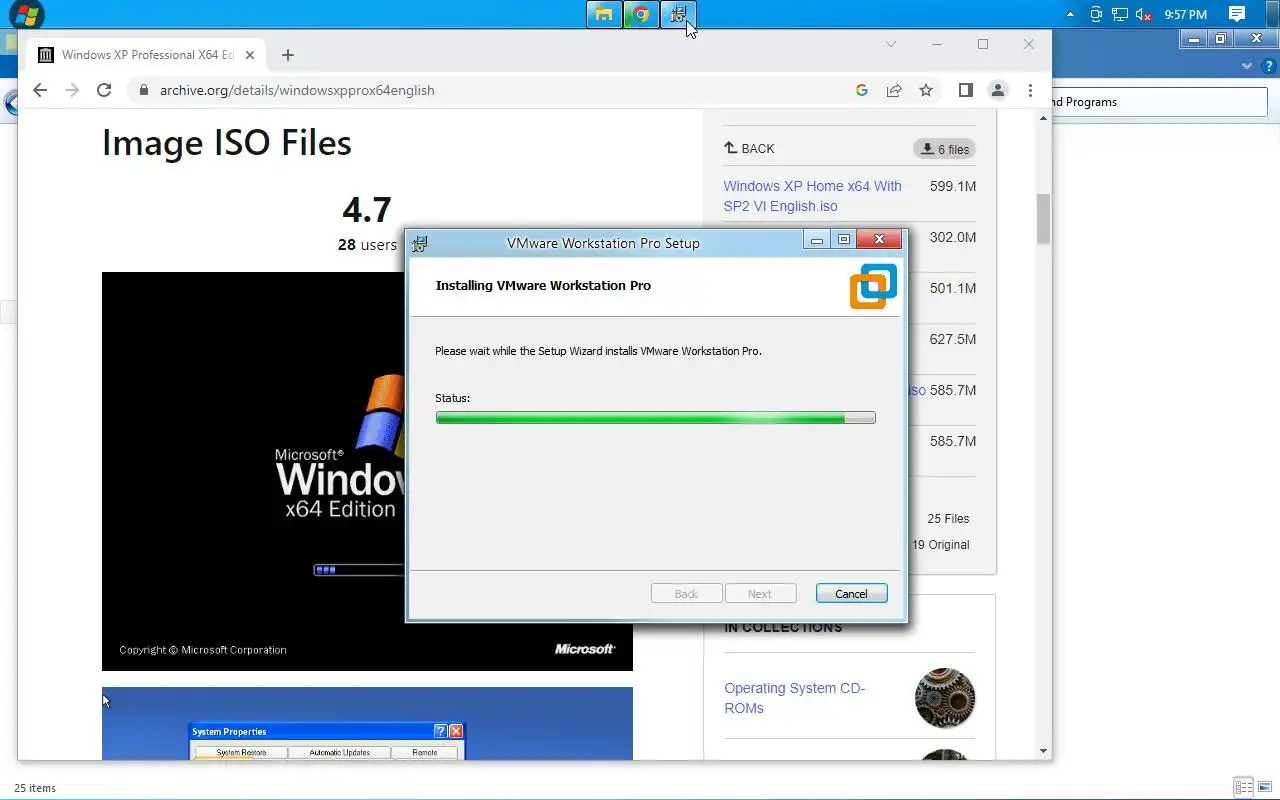
Task: Close the Windows XP Professional tab
Action: click(250, 55)
